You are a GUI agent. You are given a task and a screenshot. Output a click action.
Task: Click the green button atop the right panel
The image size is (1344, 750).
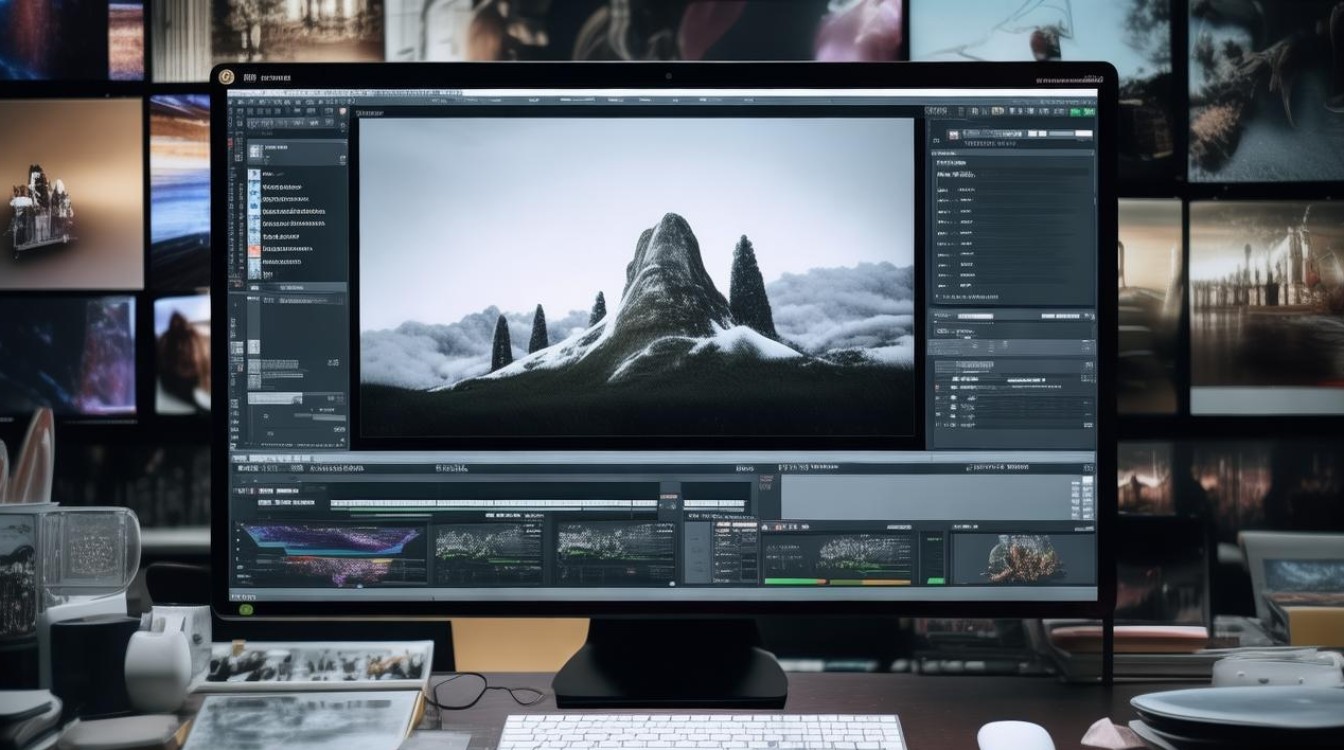tap(1081, 111)
